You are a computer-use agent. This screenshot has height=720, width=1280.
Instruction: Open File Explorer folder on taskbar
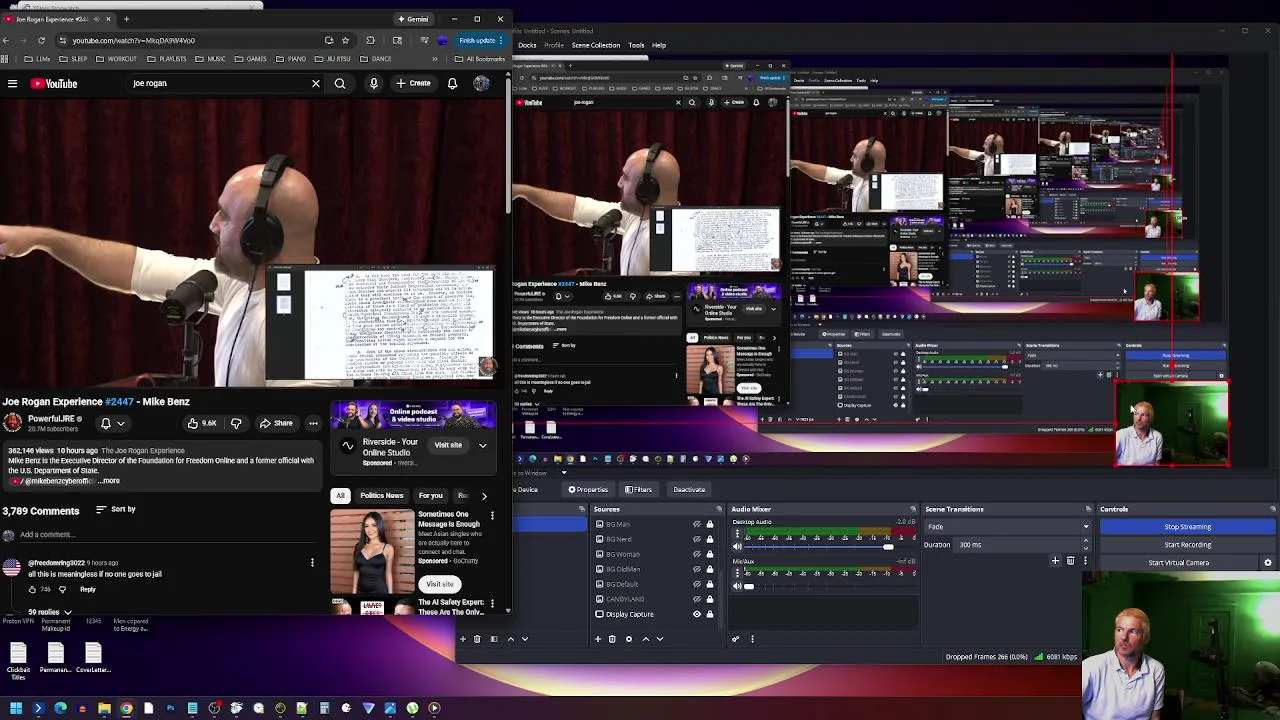coord(104,708)
